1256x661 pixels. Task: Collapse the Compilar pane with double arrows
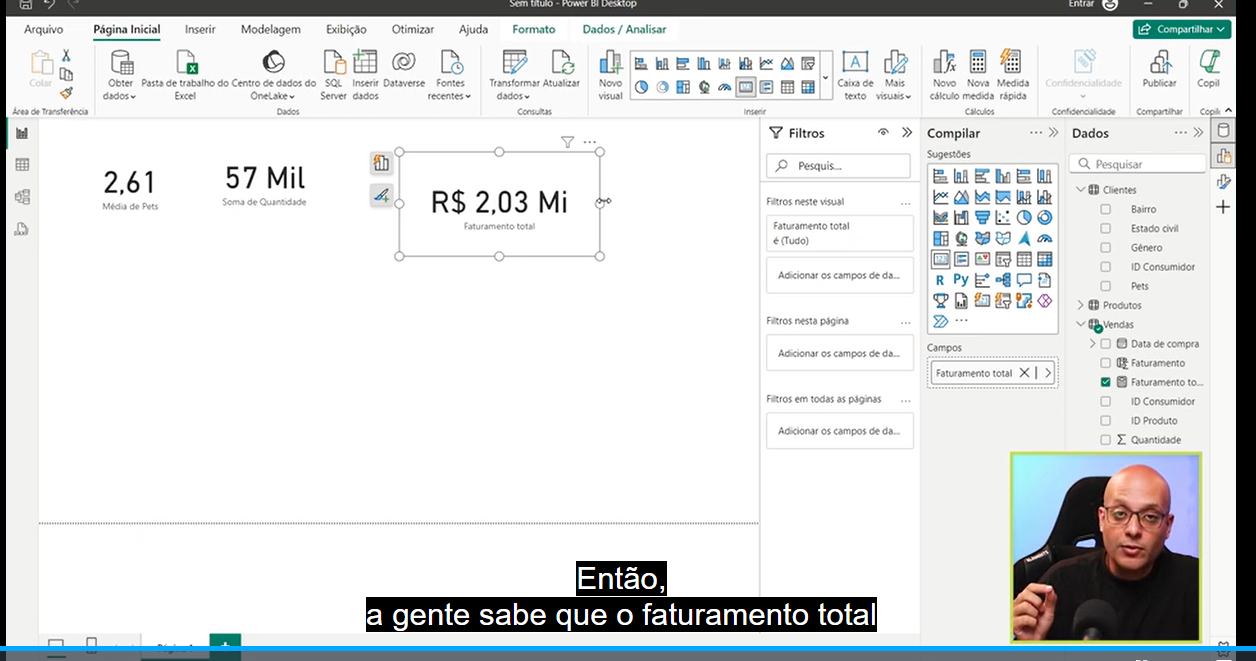1053,132
